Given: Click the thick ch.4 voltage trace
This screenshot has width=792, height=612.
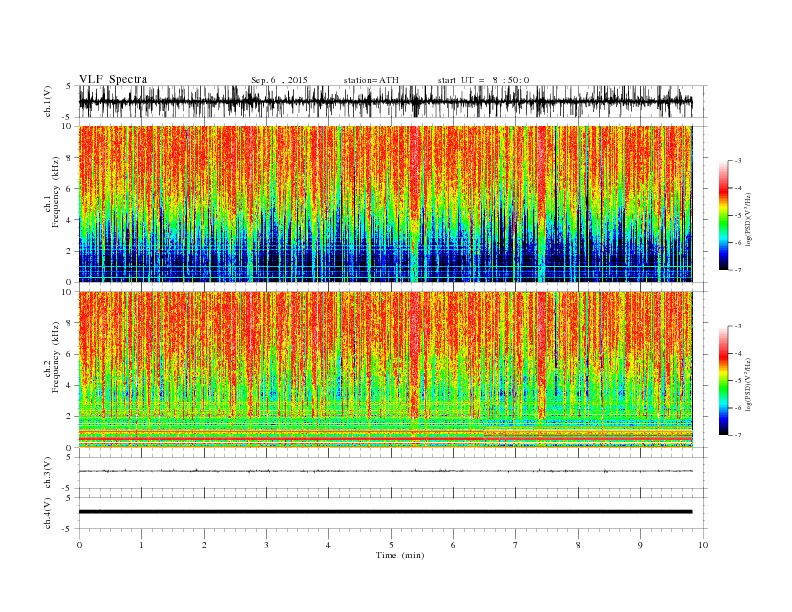Looking at the screenshot, I should click(x=385, y=512).
